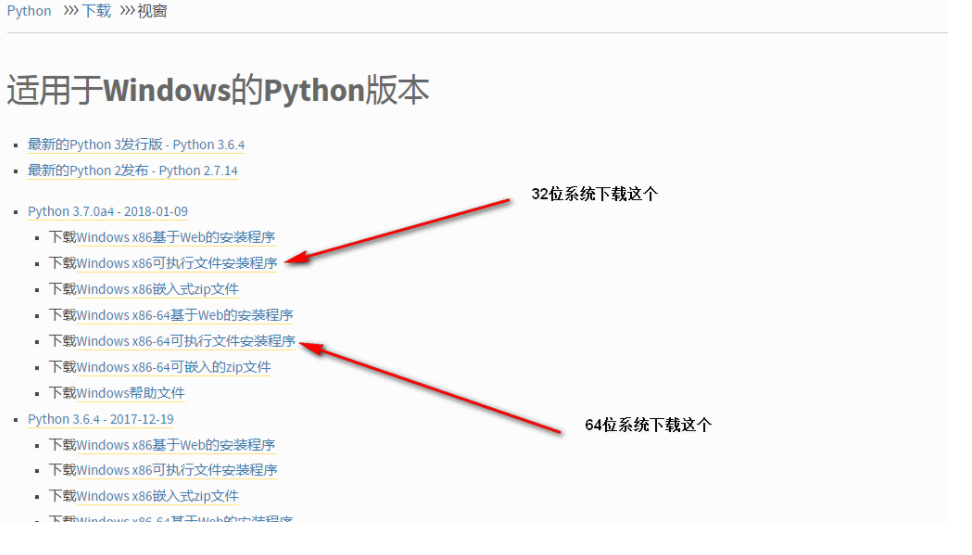Download Windows x86基于Web的安装程序 under Python 3.7.0a4
Viewport: 972px width, 555px height.
click(176, 238)
